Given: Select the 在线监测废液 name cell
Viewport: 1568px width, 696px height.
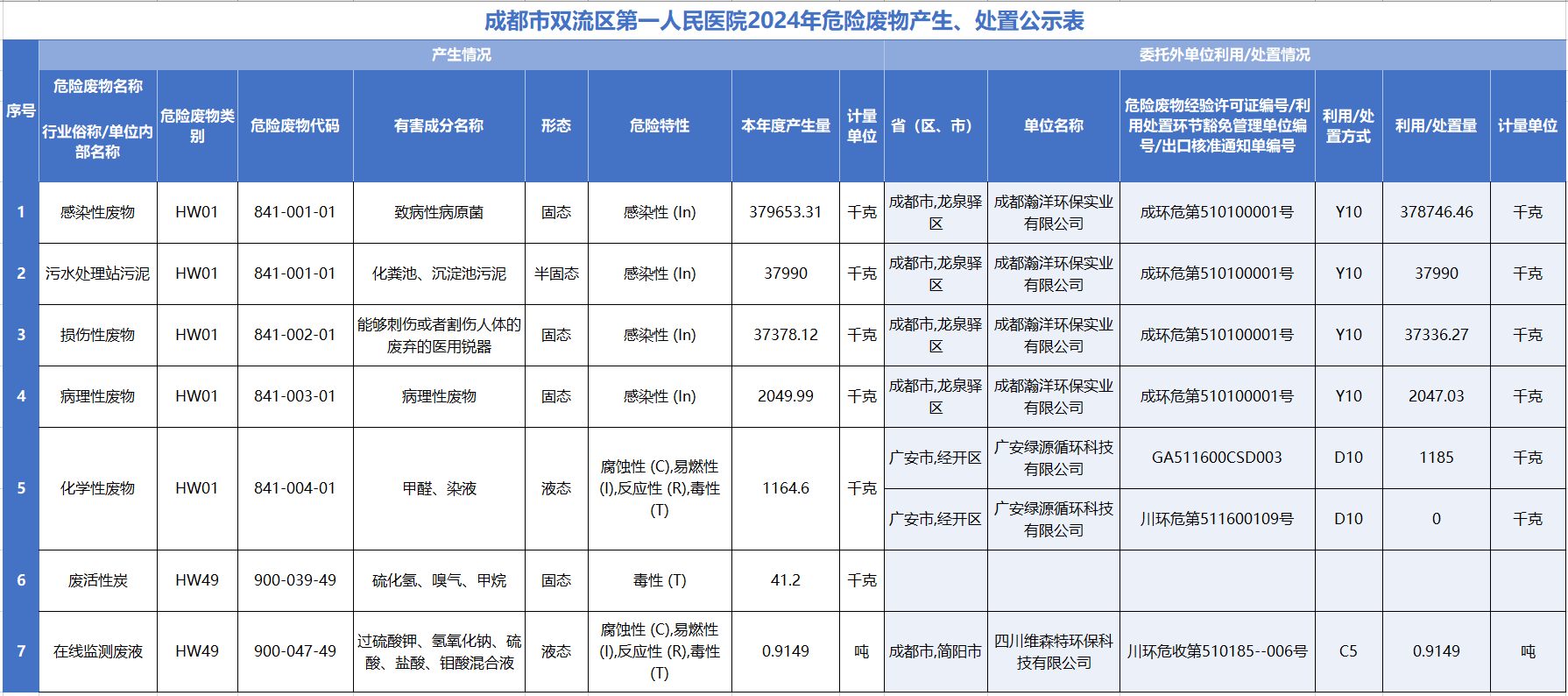Looking at the screenshot, I should (x=98, y=651).
